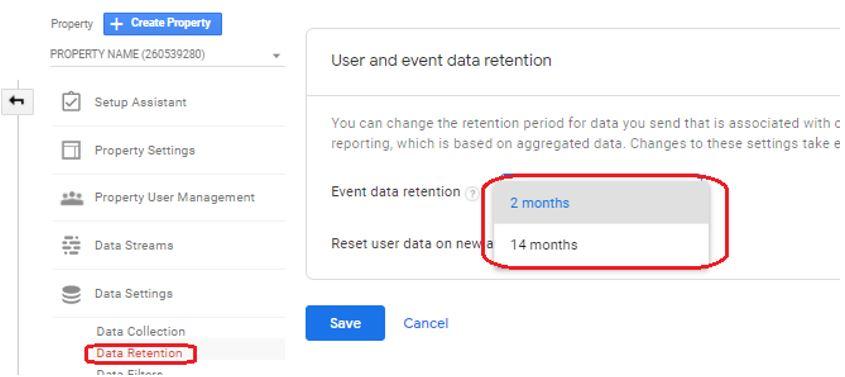Click the Cancel link
The height and width of the screenshot is (377, 845).
(426, 323)
